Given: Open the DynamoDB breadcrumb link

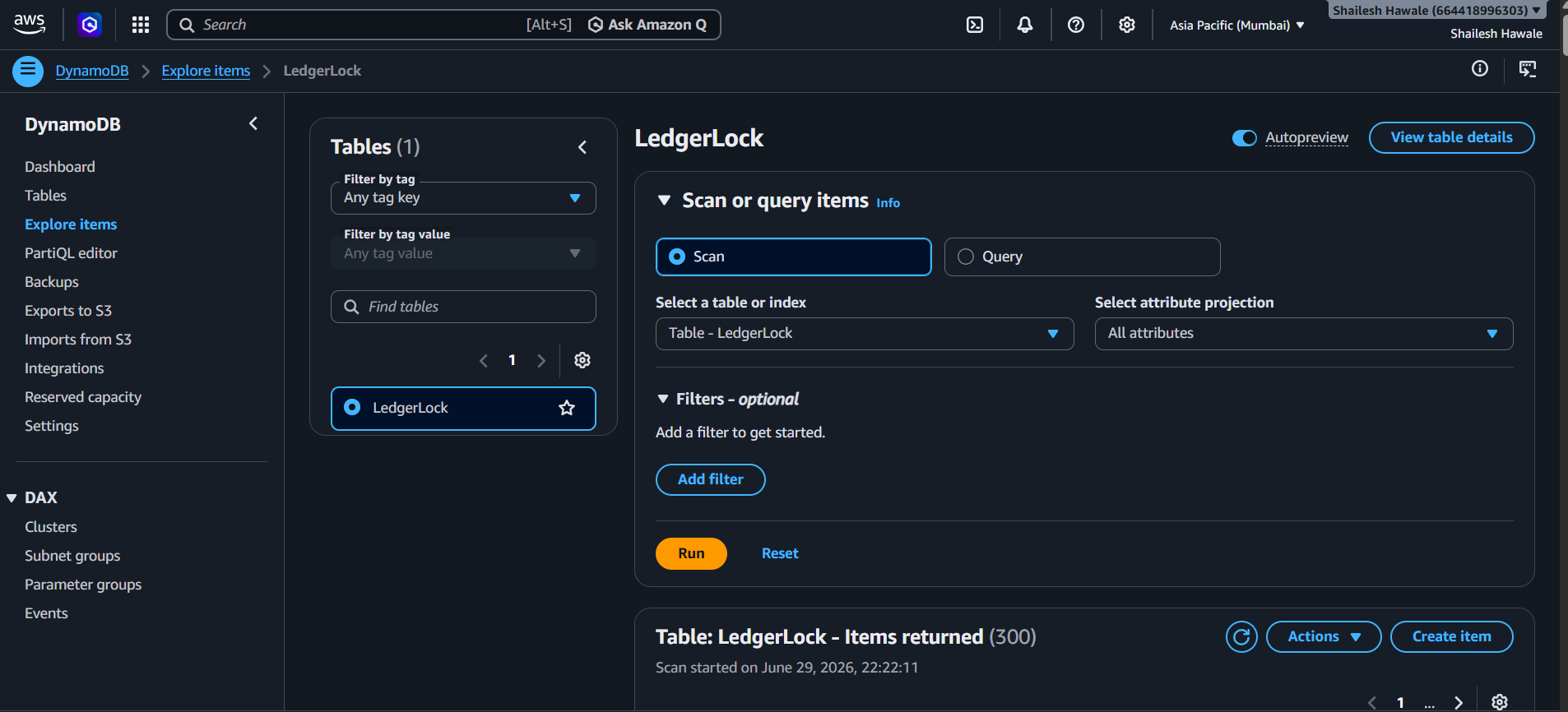Looking at the screenshot, I should [92, 71].
